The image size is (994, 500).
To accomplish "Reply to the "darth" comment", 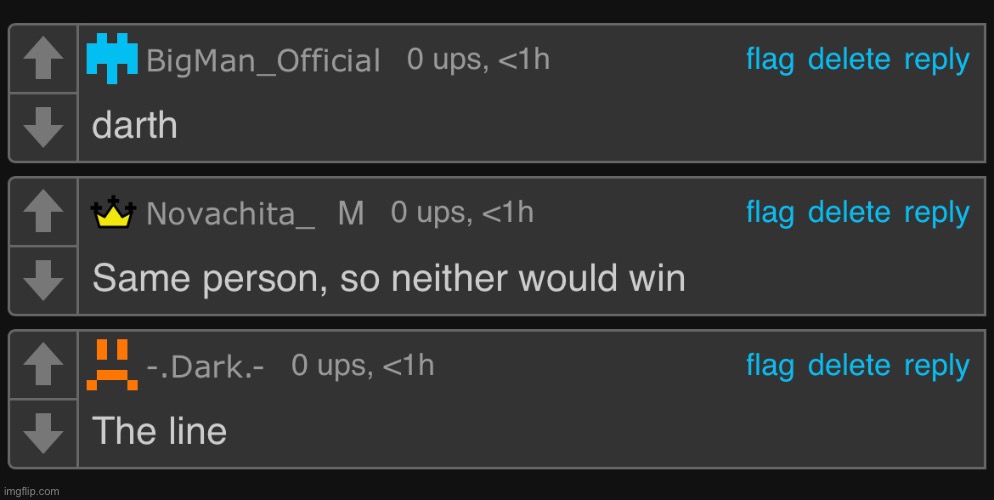I will (x=936, y=60).
